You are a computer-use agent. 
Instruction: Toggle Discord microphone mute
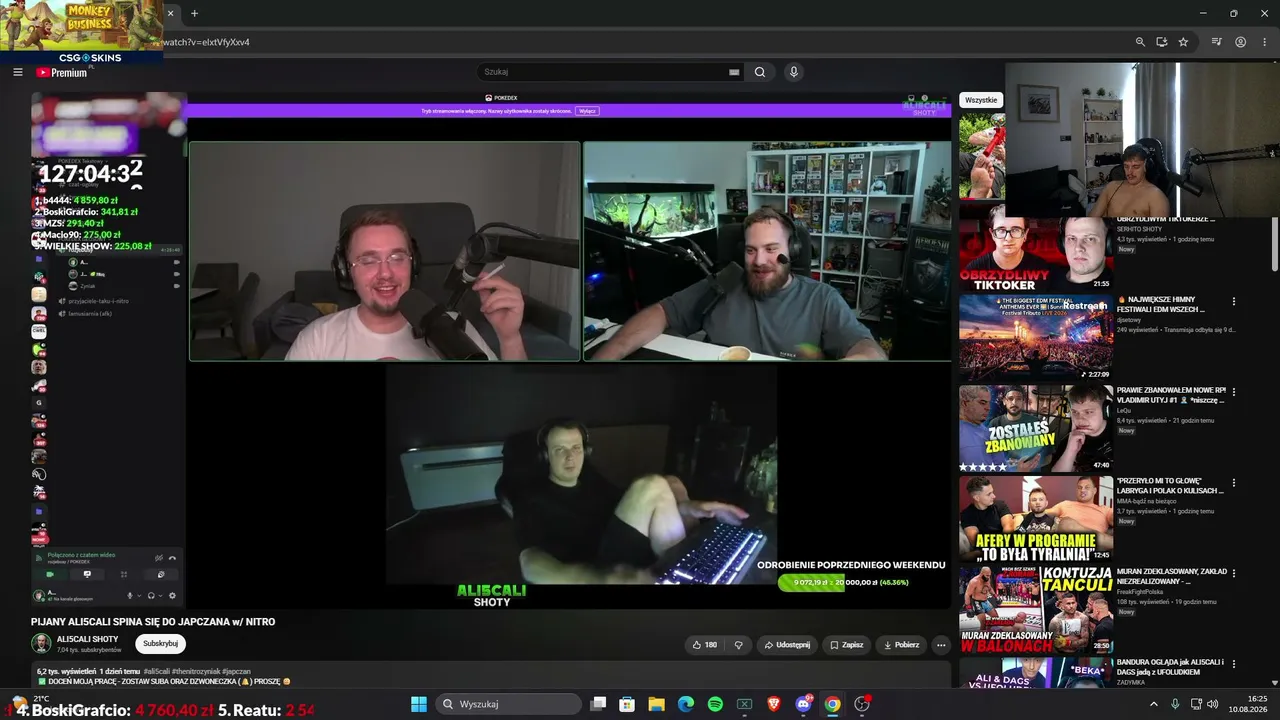pos(129,595)
